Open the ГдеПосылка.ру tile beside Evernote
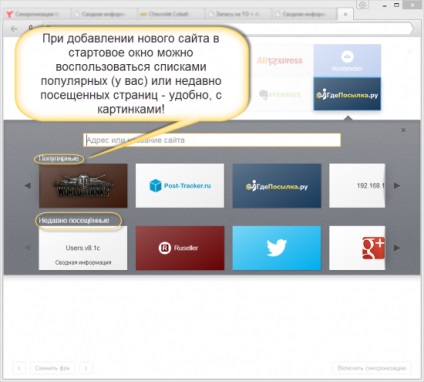The image size is (424, 382). (347, 94)
